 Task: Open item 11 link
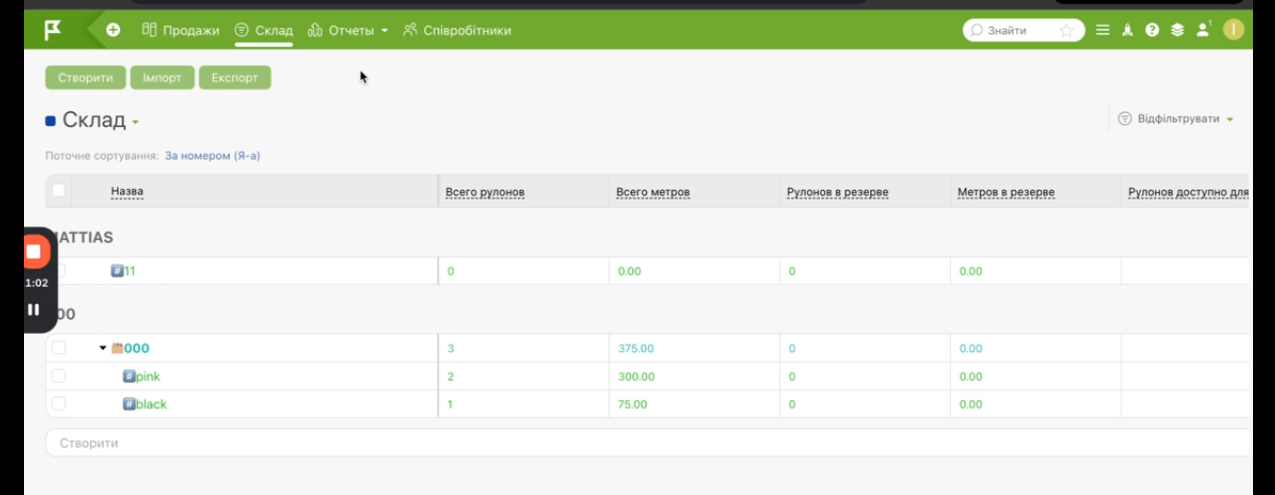click(x=130, y=271)
